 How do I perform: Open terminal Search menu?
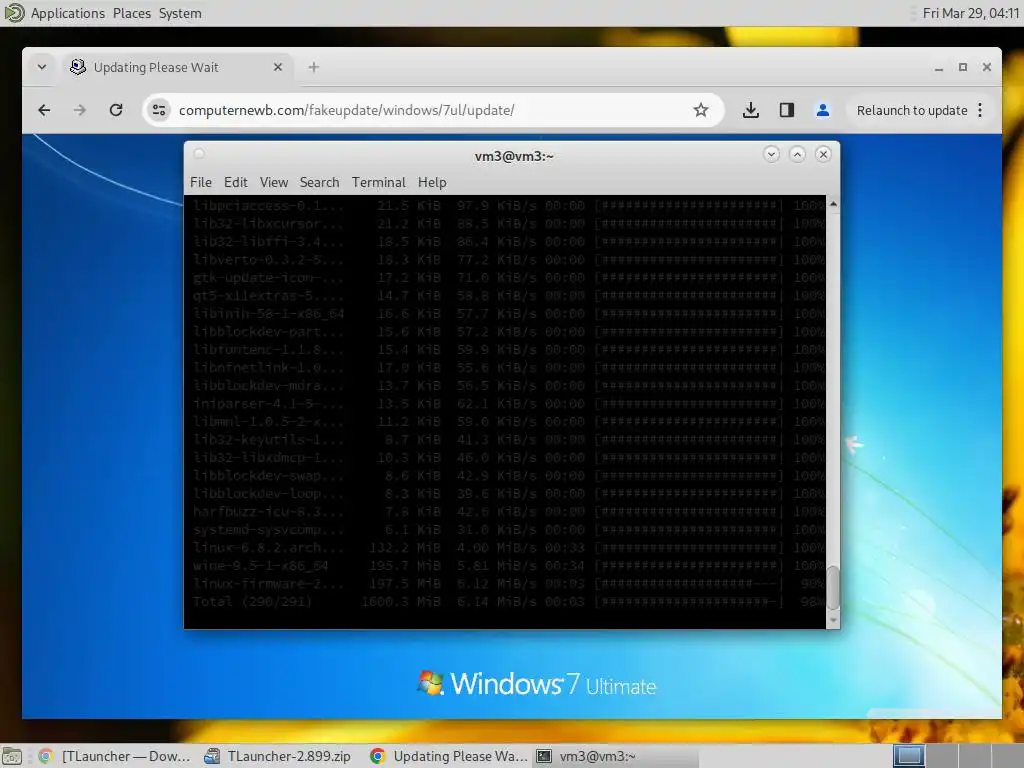tap(319, 182)
